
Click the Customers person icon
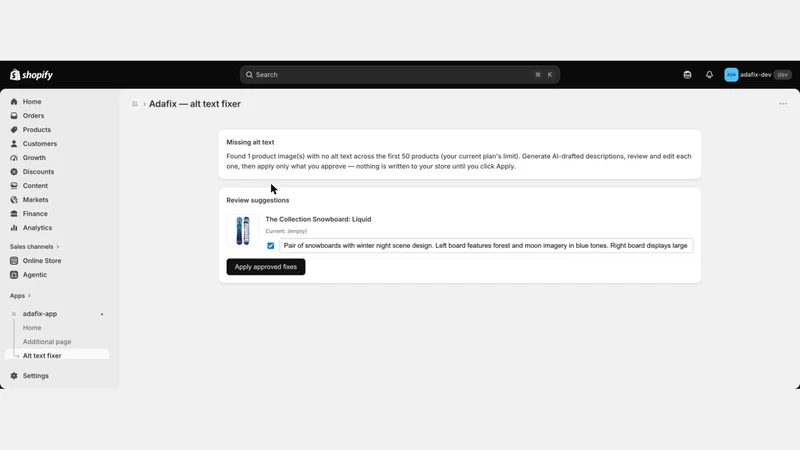(14, 144)
